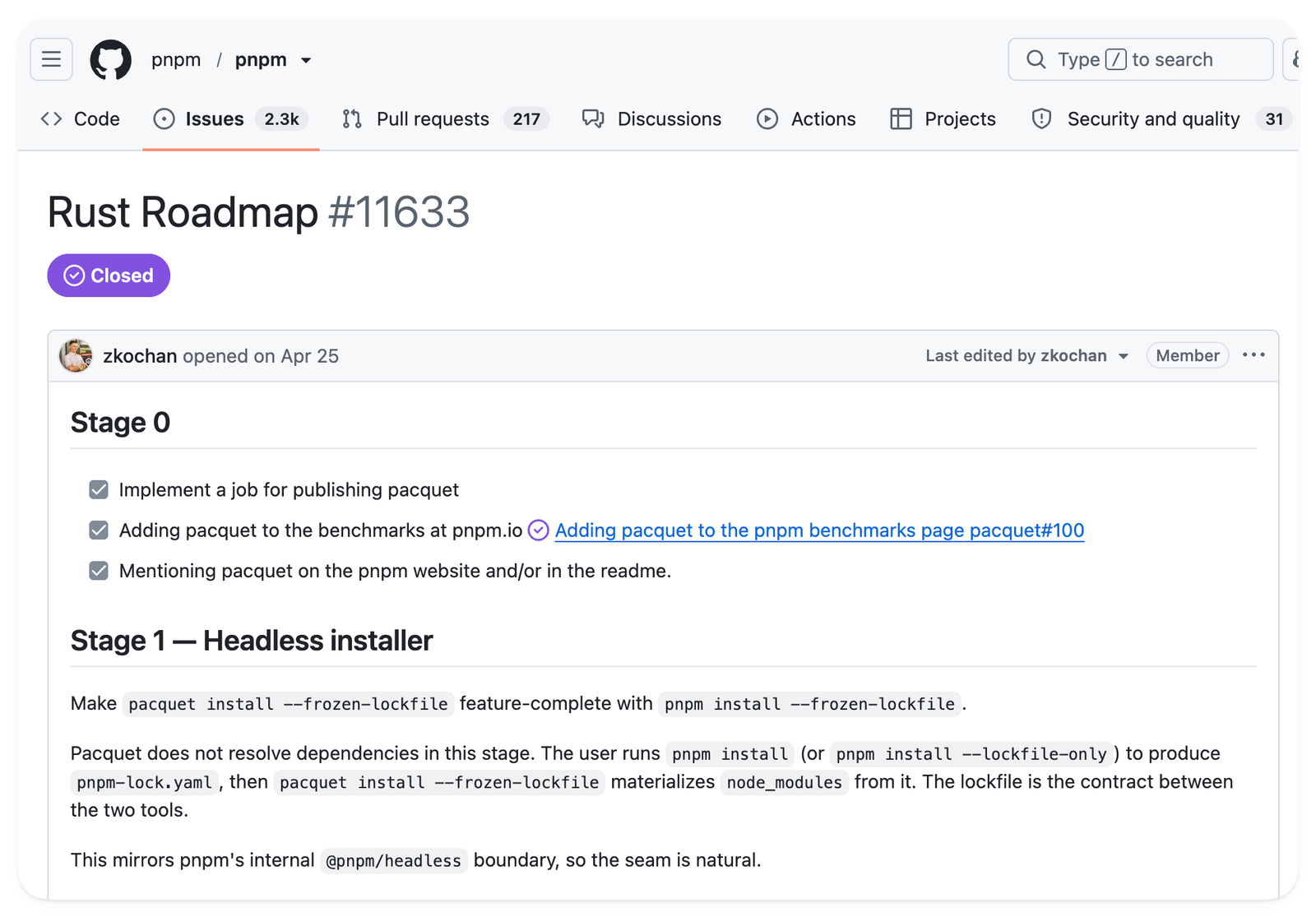Click the Pull requests count 217
The width and height of the screenshot is (1316, 917).
526,119
